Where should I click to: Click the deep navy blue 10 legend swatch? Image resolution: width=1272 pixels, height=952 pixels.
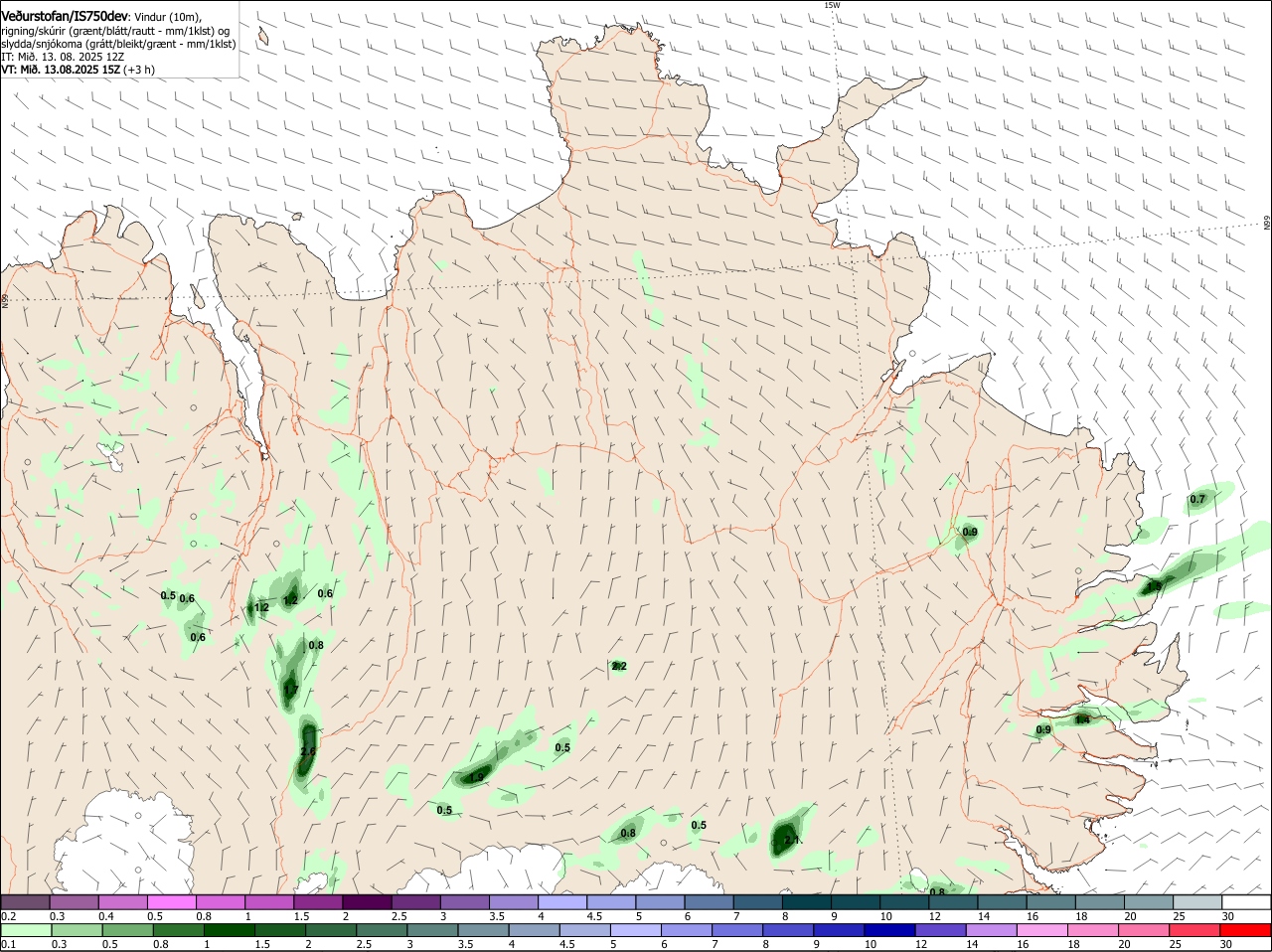[x=888, y=930]
